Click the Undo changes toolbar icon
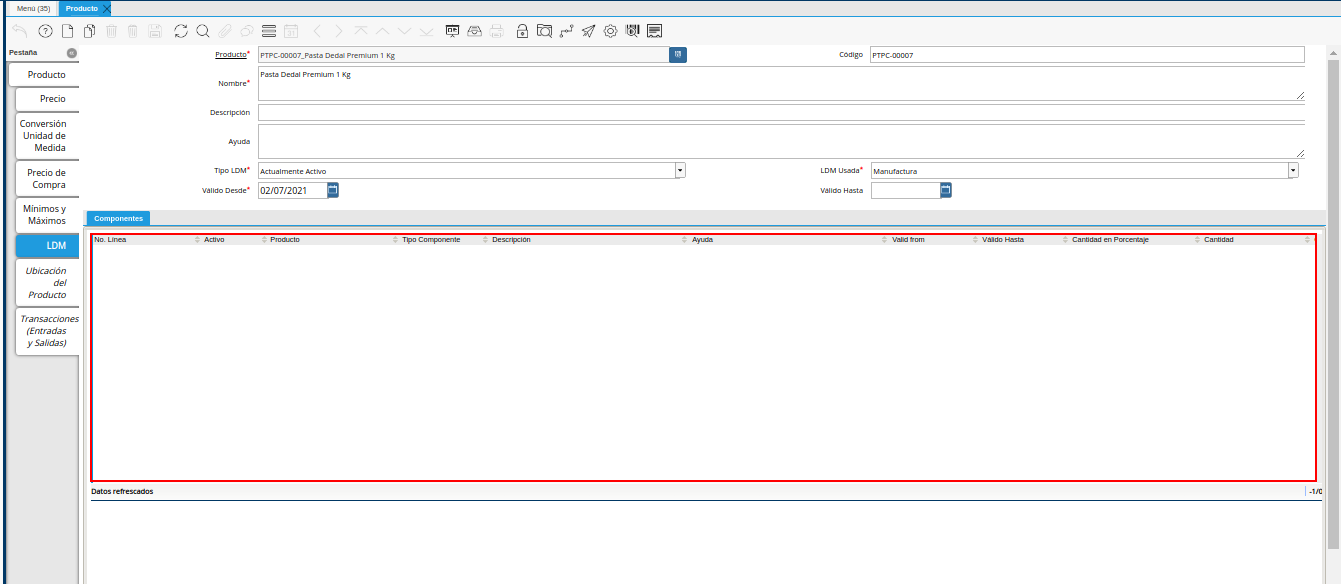This screenshot has width=1341, height=584. pyautogui.click(x=21, y=31)
